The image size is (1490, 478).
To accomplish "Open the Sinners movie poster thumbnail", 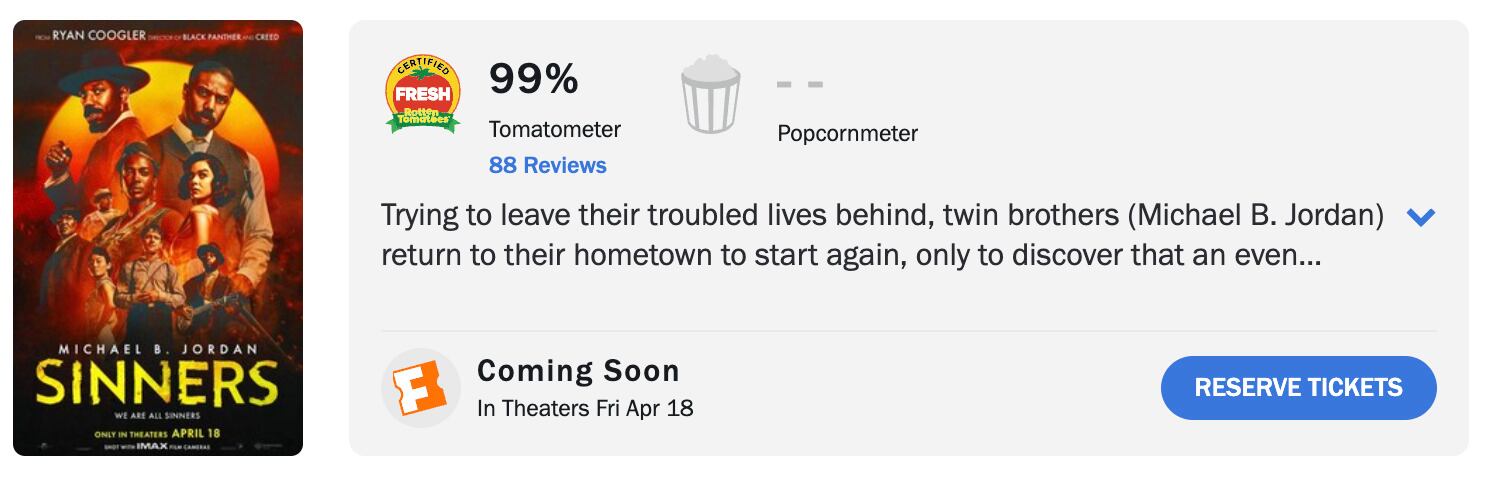I will coord(158,238).
